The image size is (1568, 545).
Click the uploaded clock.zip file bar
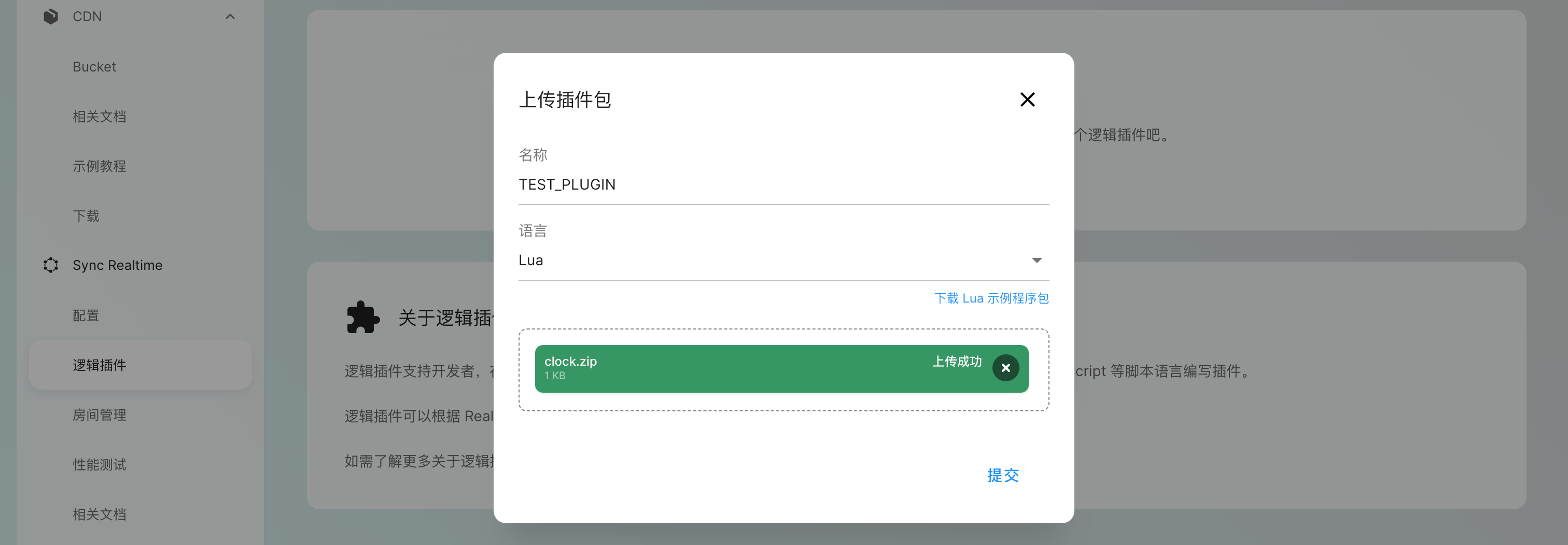pyautogui.click(x=731, y=368)
